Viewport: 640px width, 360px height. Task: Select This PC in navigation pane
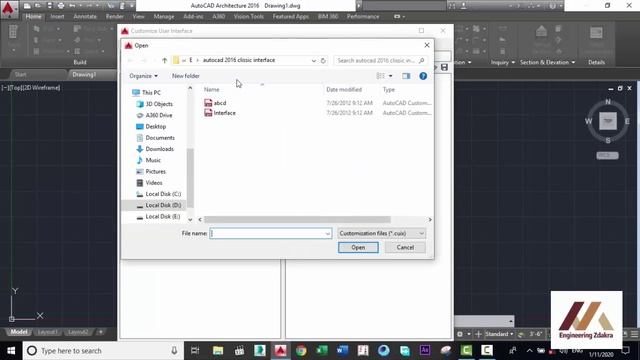147,93
